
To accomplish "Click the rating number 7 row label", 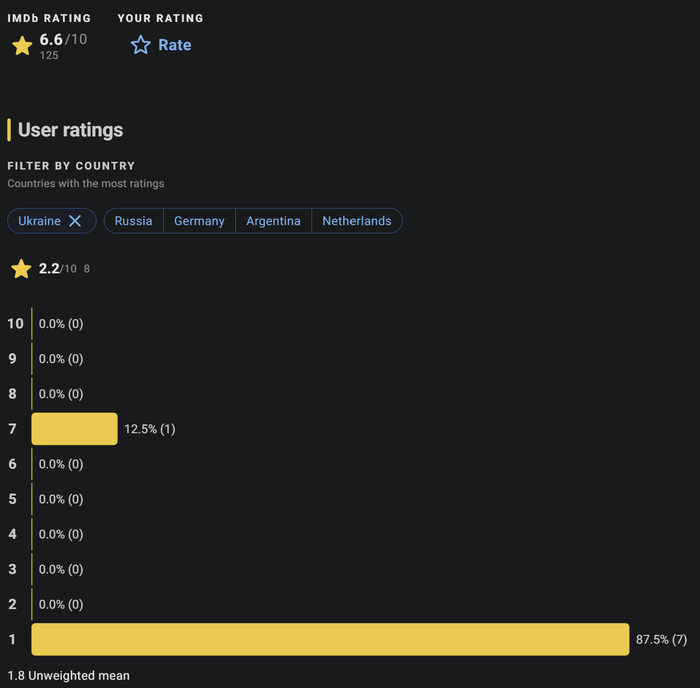I will [x=12, y=429].
